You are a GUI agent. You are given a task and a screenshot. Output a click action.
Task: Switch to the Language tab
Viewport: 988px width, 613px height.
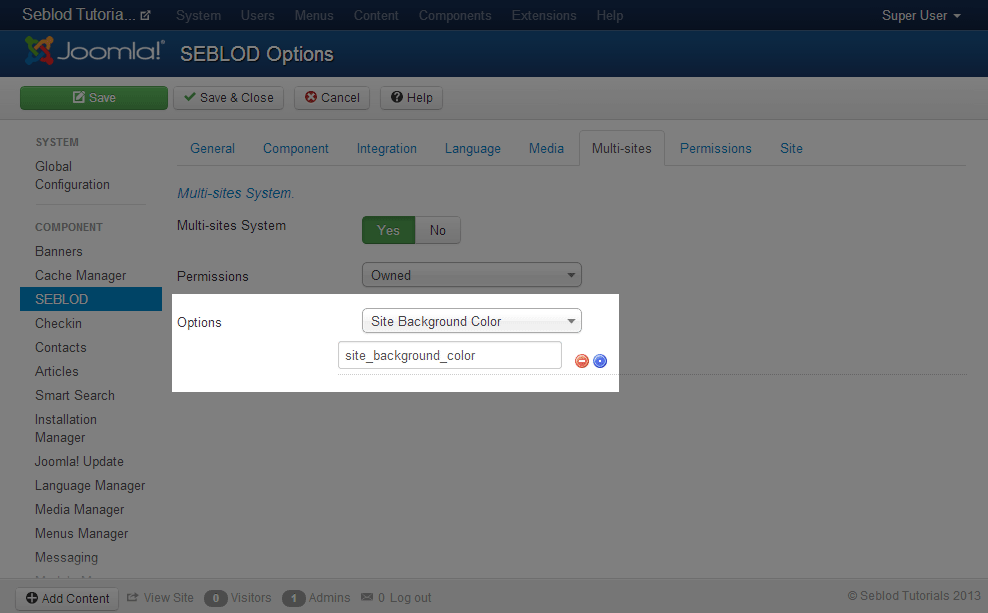click(473, 149)
